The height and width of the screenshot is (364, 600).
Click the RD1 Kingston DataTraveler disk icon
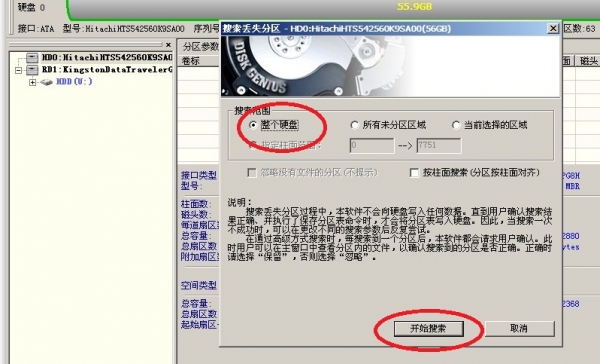point(32,70)
